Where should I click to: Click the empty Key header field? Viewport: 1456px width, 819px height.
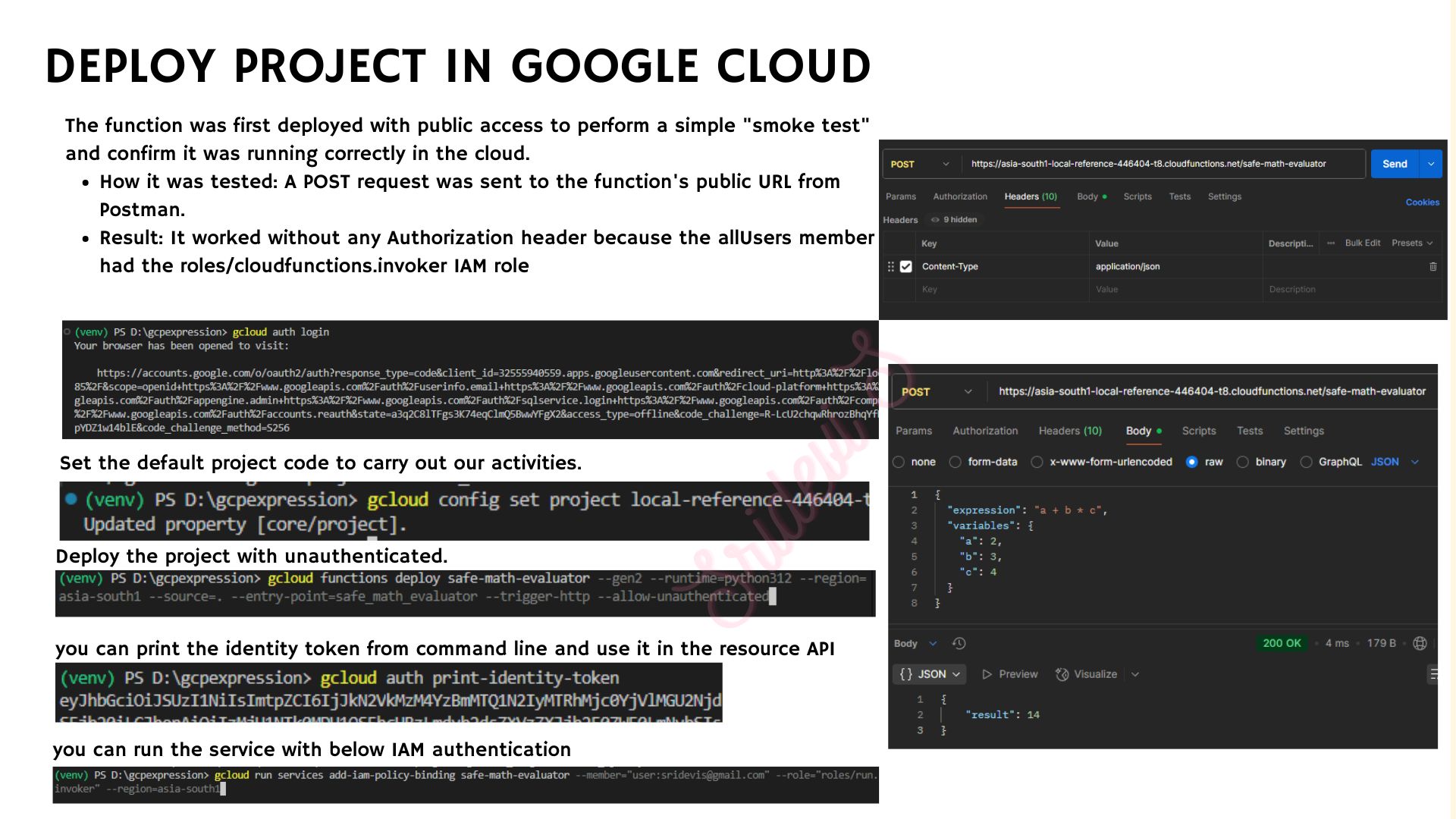(x=1003, y=290)
